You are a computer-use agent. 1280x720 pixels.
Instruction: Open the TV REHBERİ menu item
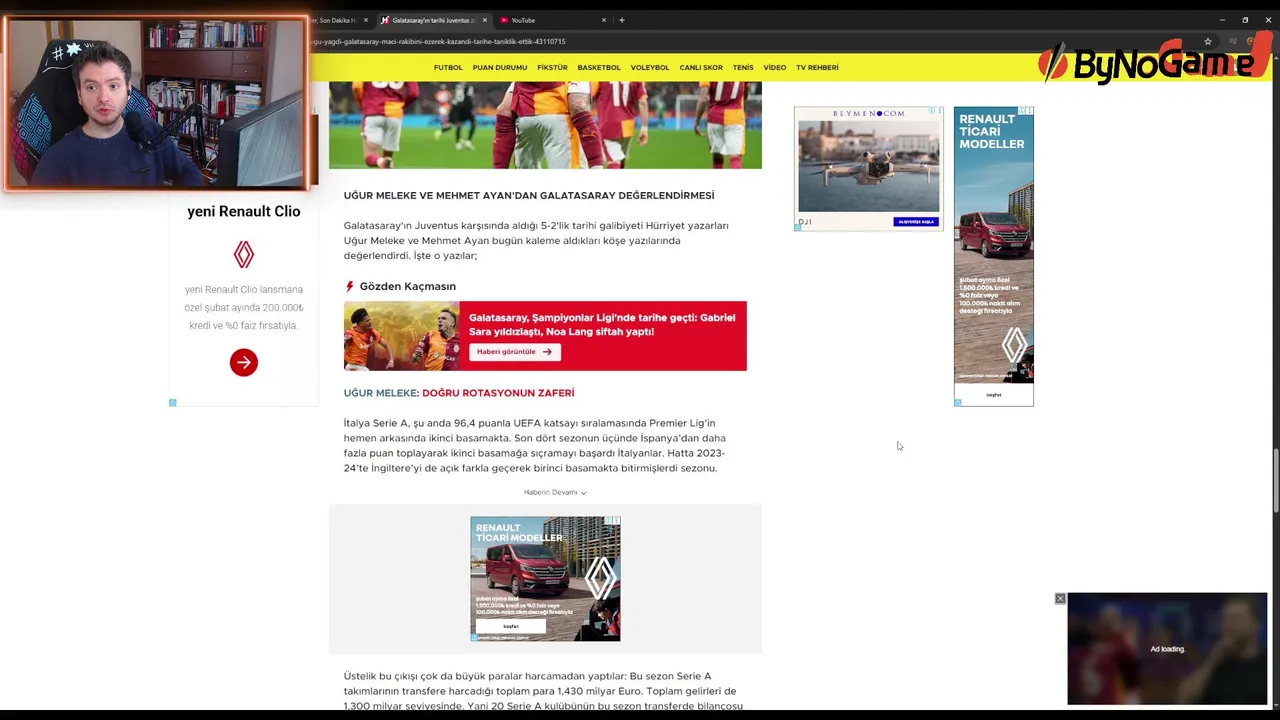coord(817,68)
